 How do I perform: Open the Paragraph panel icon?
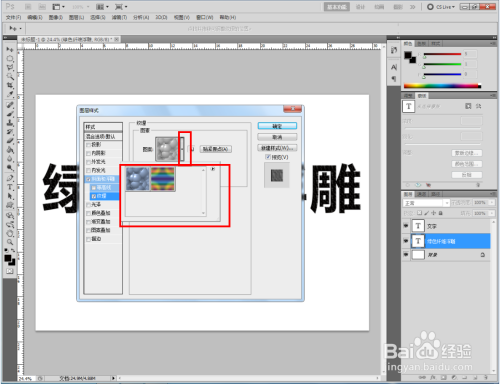[x=394, y=79]
